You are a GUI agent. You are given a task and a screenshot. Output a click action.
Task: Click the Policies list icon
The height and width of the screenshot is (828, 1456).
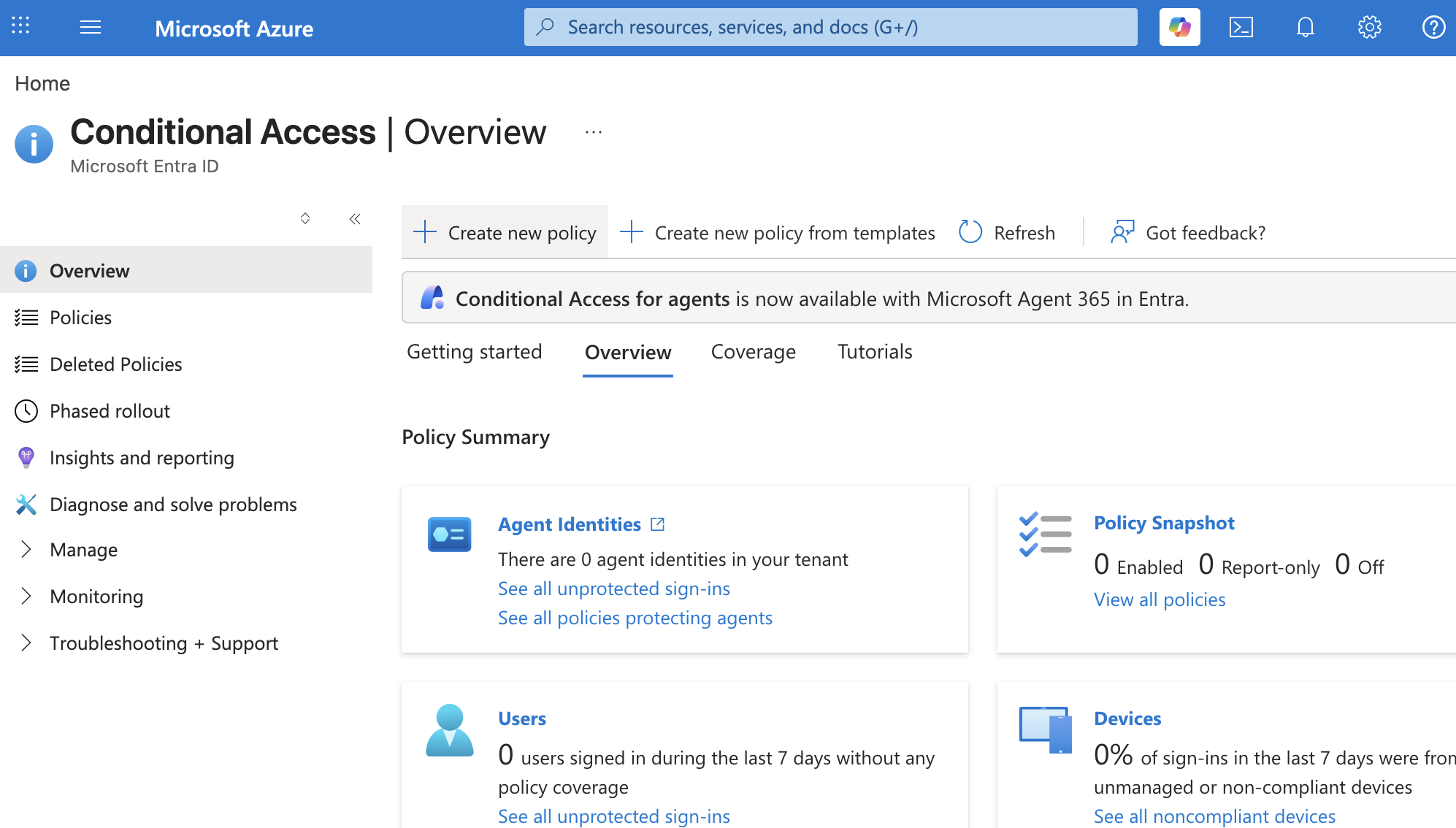pyautogui.click(x=26, y=318)
